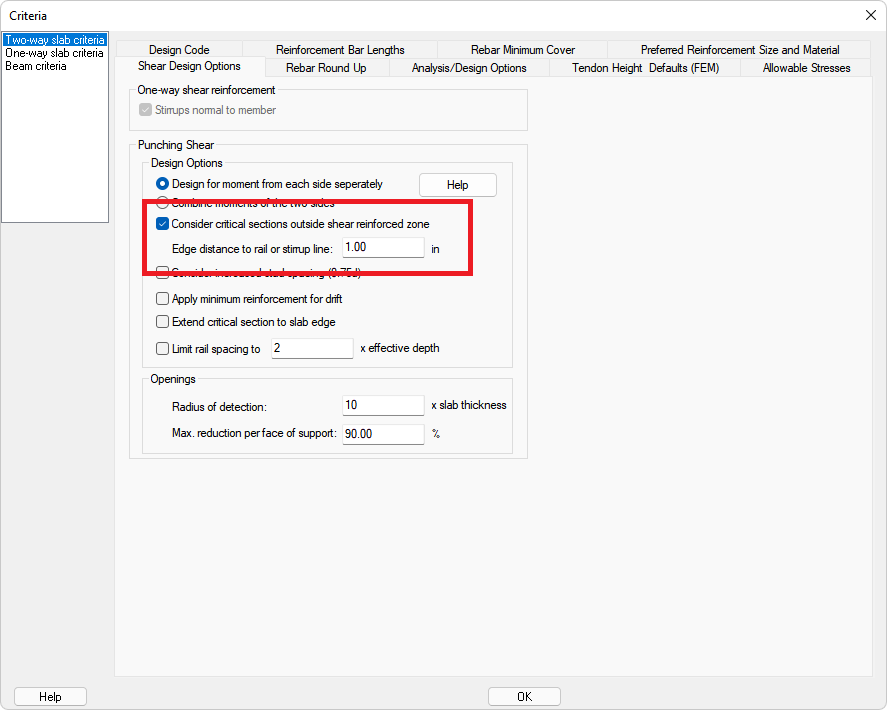Select One-way slab criteria in list
The width and height of the screenshot is (887, 710).
coord(54,53)
